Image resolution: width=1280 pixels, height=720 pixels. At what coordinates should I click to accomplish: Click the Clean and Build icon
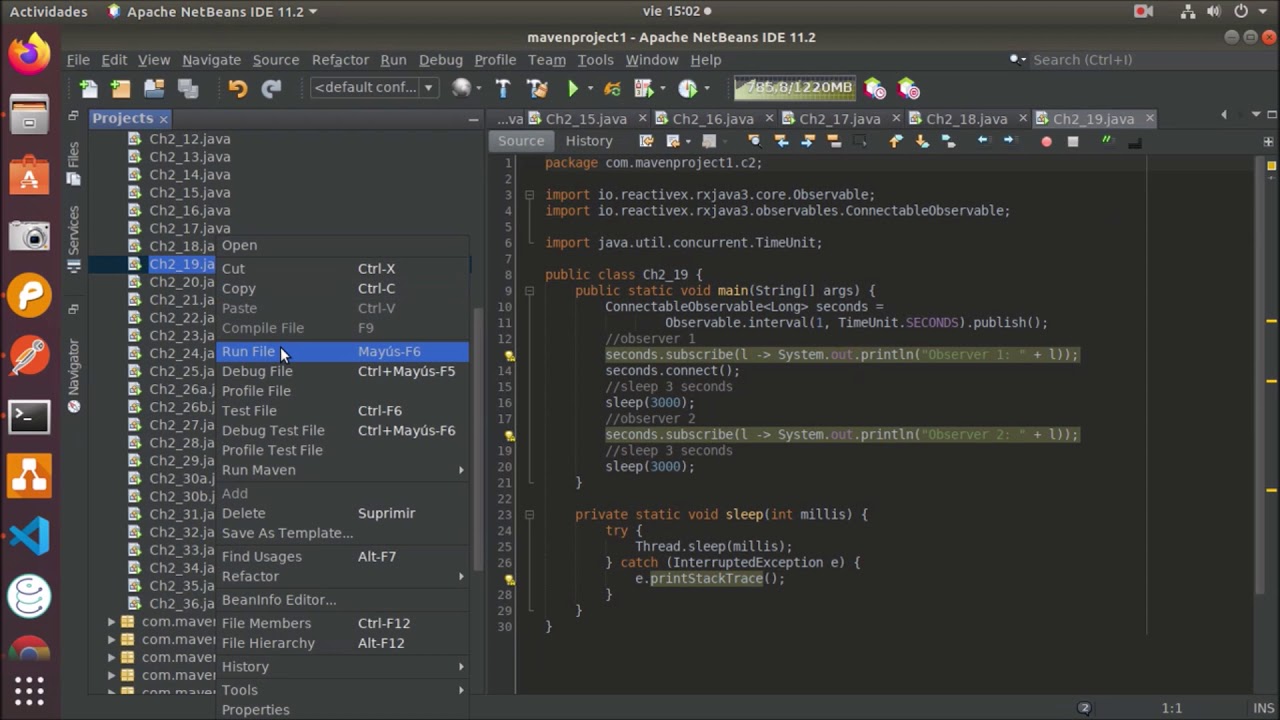[537, 89]
